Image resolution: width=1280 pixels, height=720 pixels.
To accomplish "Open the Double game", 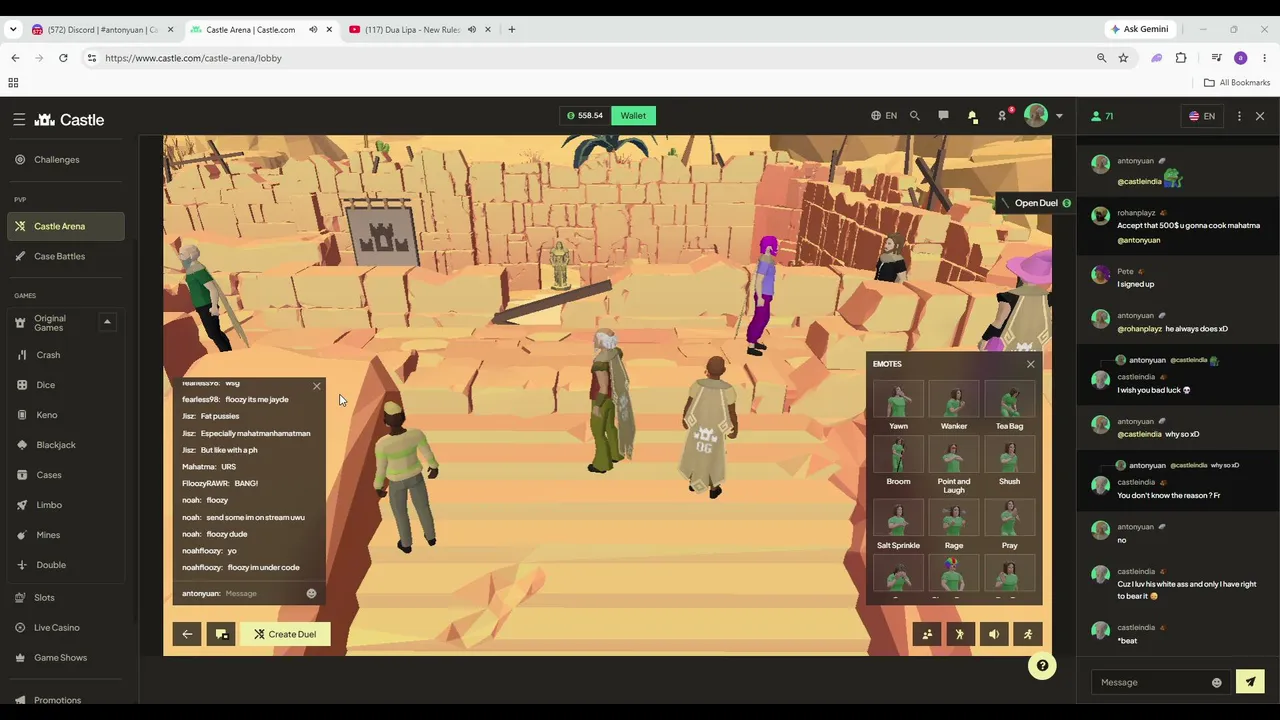I will pos(66,565).
